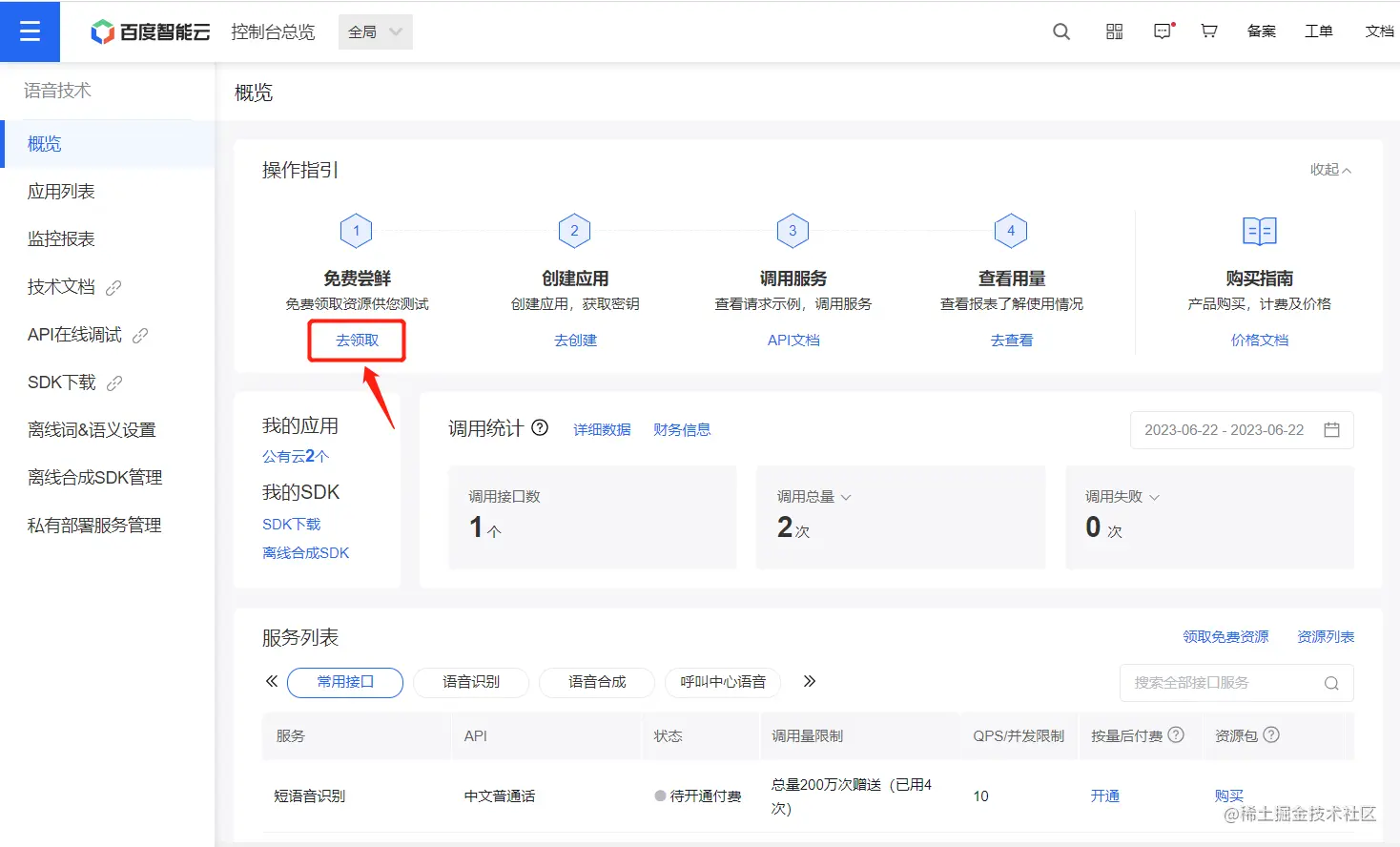1400x847 pixels.
Task: Click the 去创建 link
Action: 575,341
